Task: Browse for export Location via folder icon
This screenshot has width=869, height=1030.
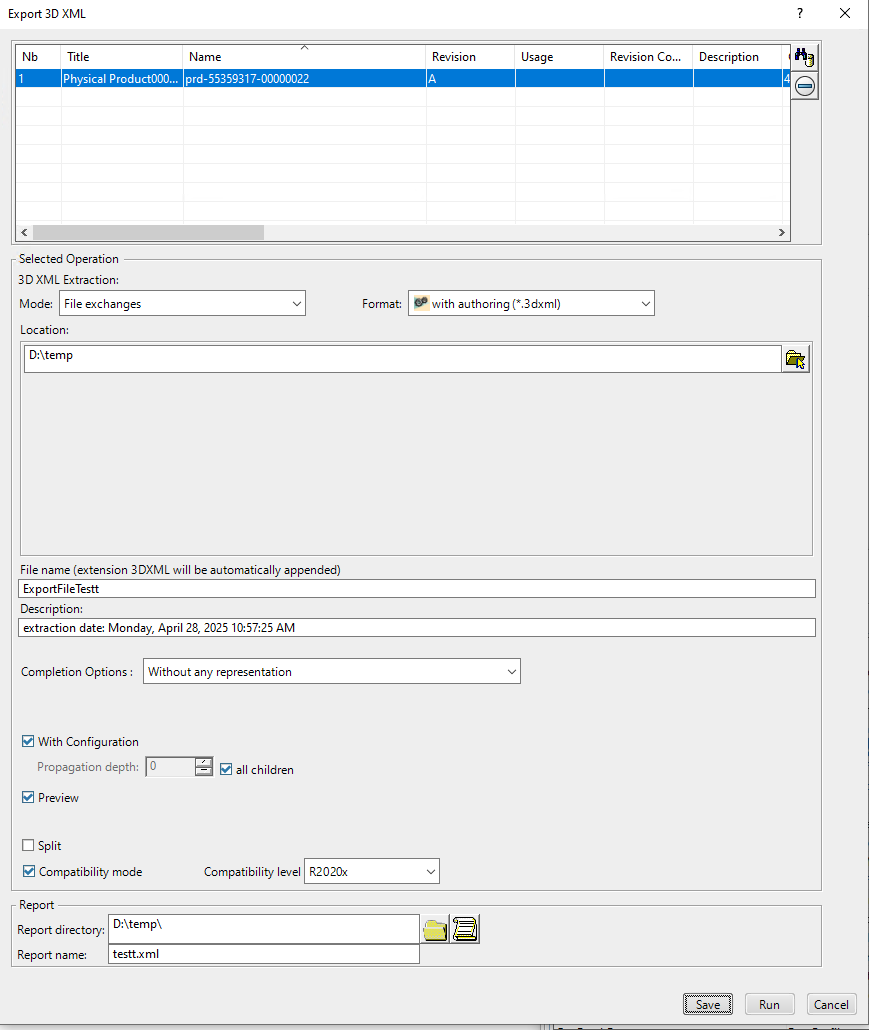Action: tap(794, 358)
